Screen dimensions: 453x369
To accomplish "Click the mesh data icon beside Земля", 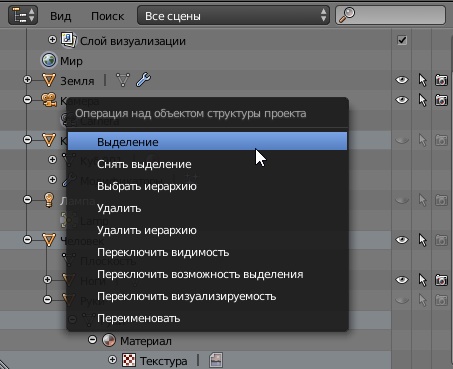I will pyautogui.click(x=123, y=80).
